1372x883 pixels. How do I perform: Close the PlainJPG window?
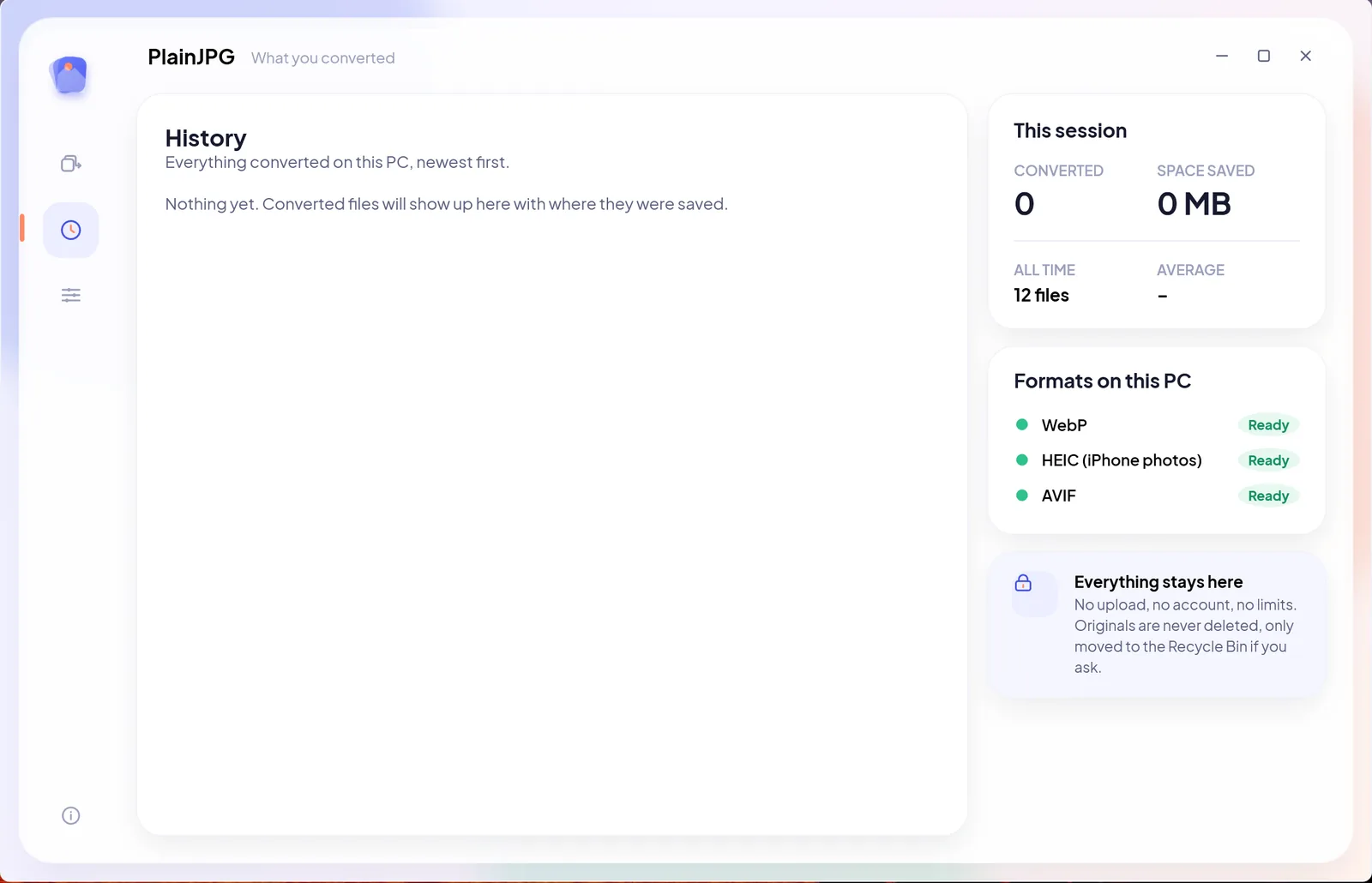click(1306, 56)
